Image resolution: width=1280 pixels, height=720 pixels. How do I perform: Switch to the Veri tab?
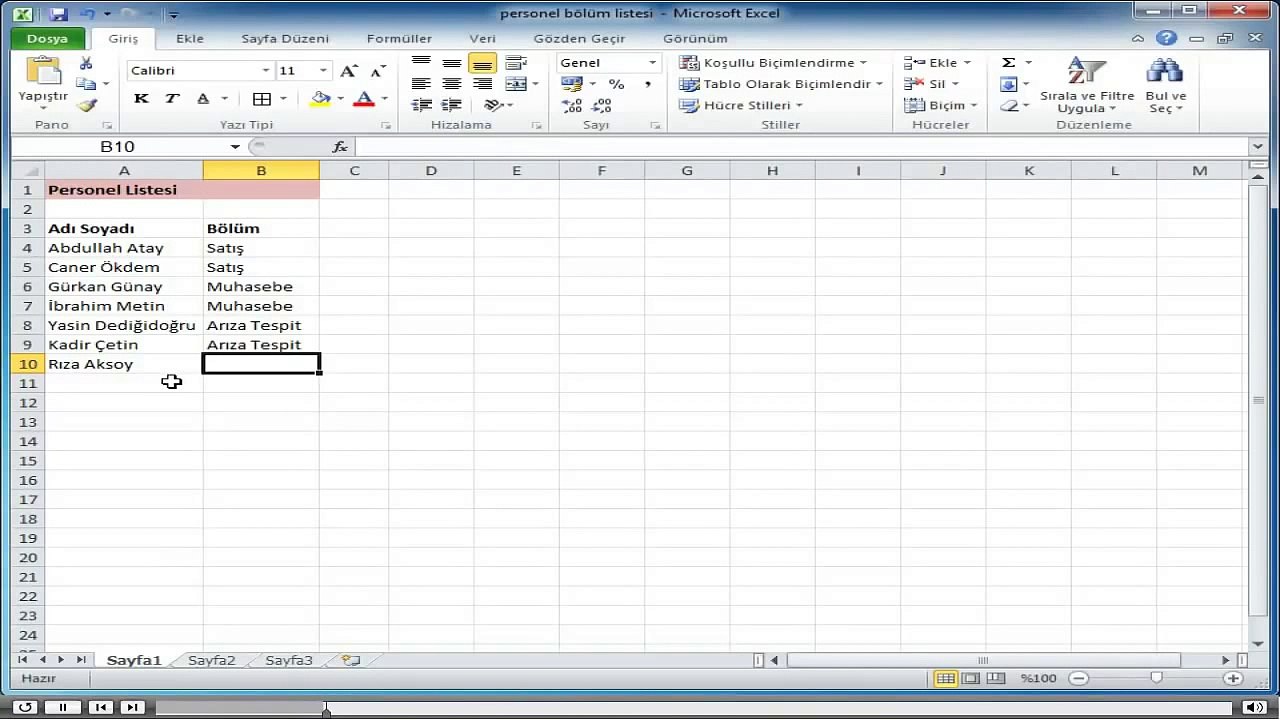tap(483, 39)
